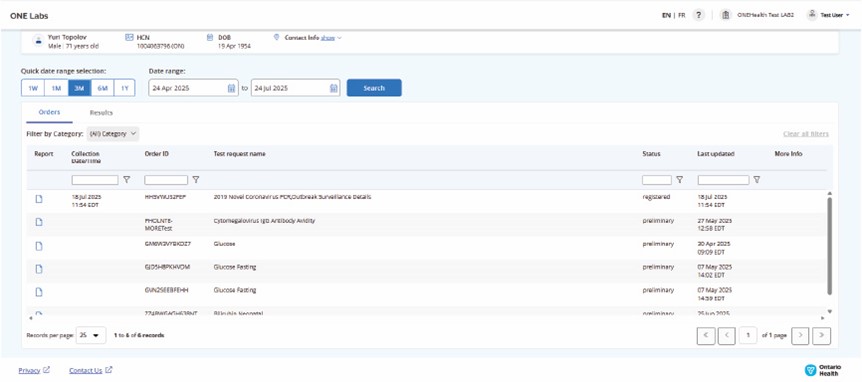Viewport: 862px width, 382px height.
Task: Select the Cytomegalovirus IgG Antibody Avidity row text
Action: pos(264,221)
